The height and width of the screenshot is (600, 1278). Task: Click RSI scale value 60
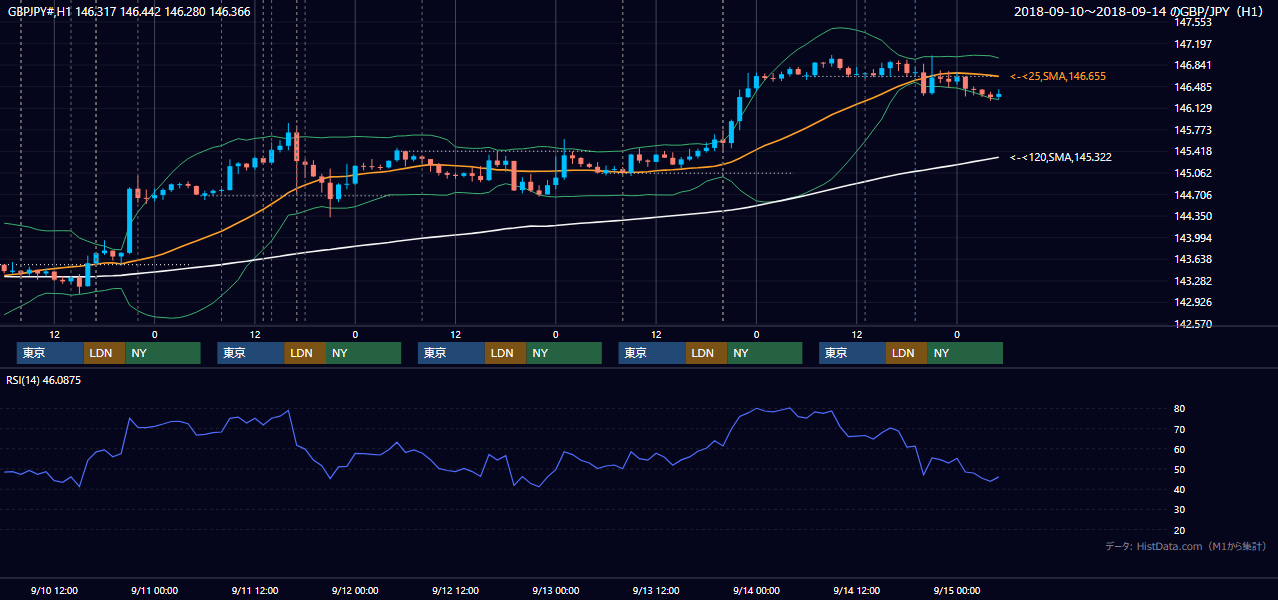click(1180, 449)
